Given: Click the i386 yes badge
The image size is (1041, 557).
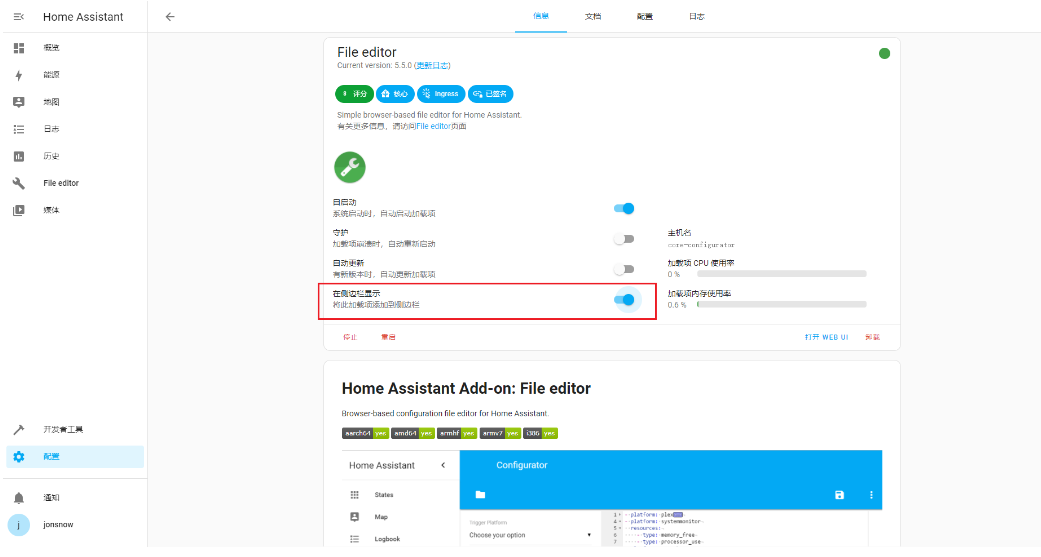Looking at the screenshot, I should [540, 434].
